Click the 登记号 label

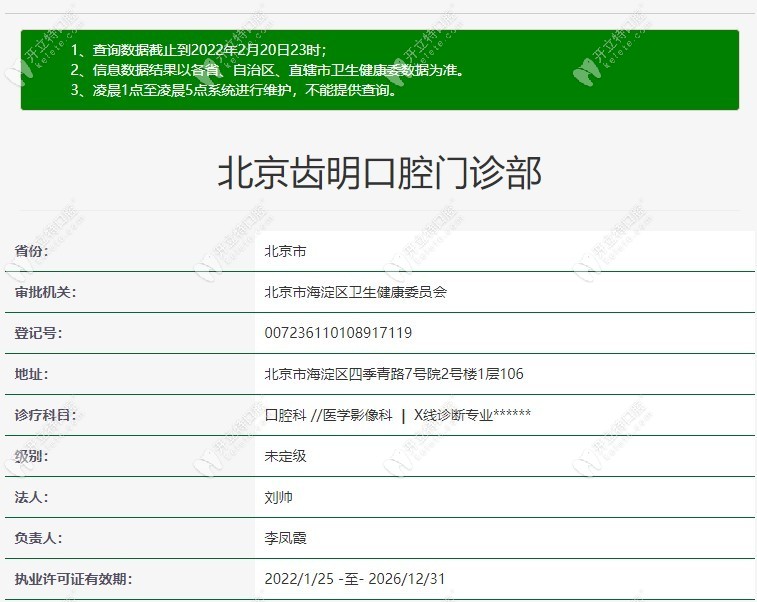(38, 333)
